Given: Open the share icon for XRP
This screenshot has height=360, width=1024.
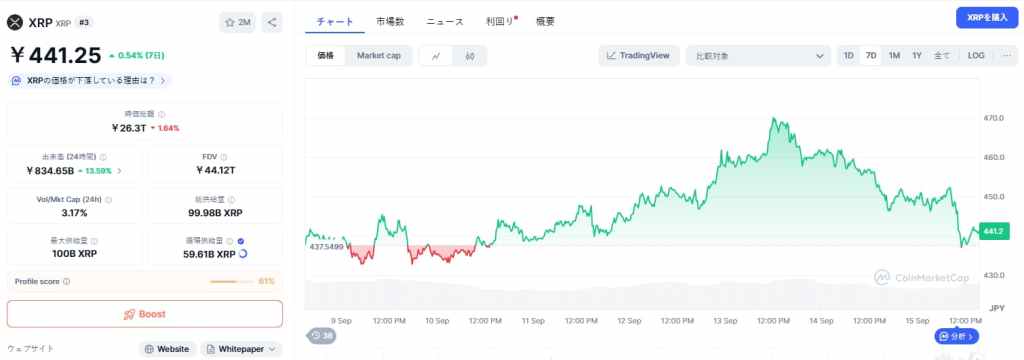Looking at the screenshot, I should (272, 22).
